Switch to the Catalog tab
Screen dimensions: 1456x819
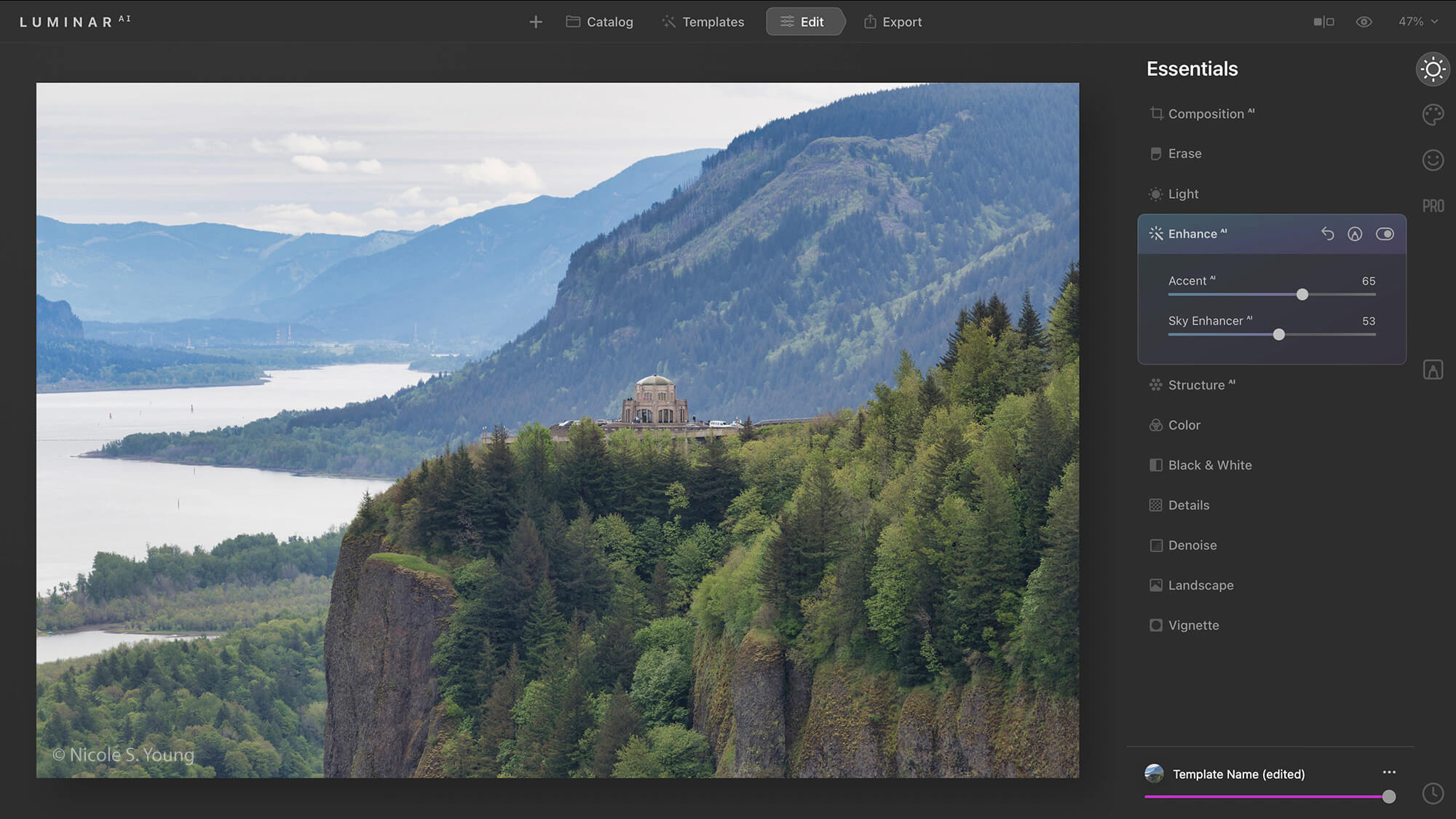[600, 22]
